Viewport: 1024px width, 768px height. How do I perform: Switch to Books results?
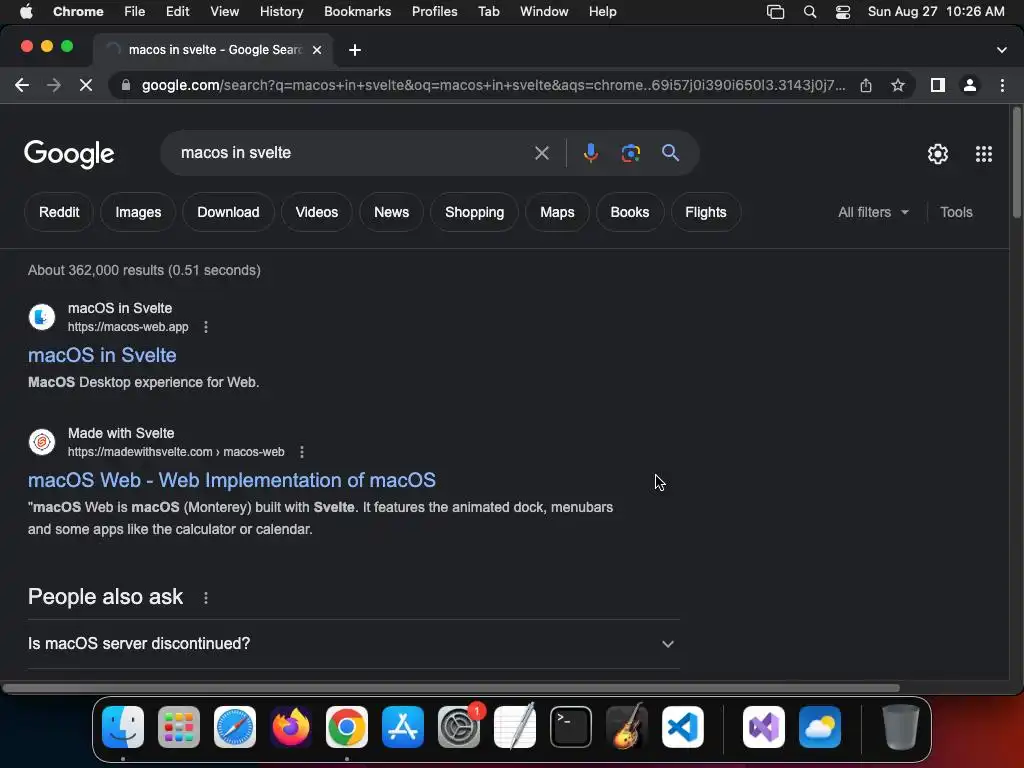pyautogui.click(x=630, y=212)
